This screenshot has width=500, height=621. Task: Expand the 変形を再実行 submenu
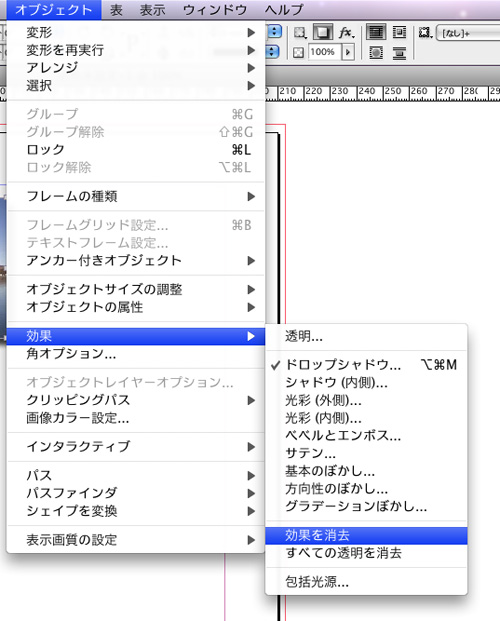pos(136,50)
